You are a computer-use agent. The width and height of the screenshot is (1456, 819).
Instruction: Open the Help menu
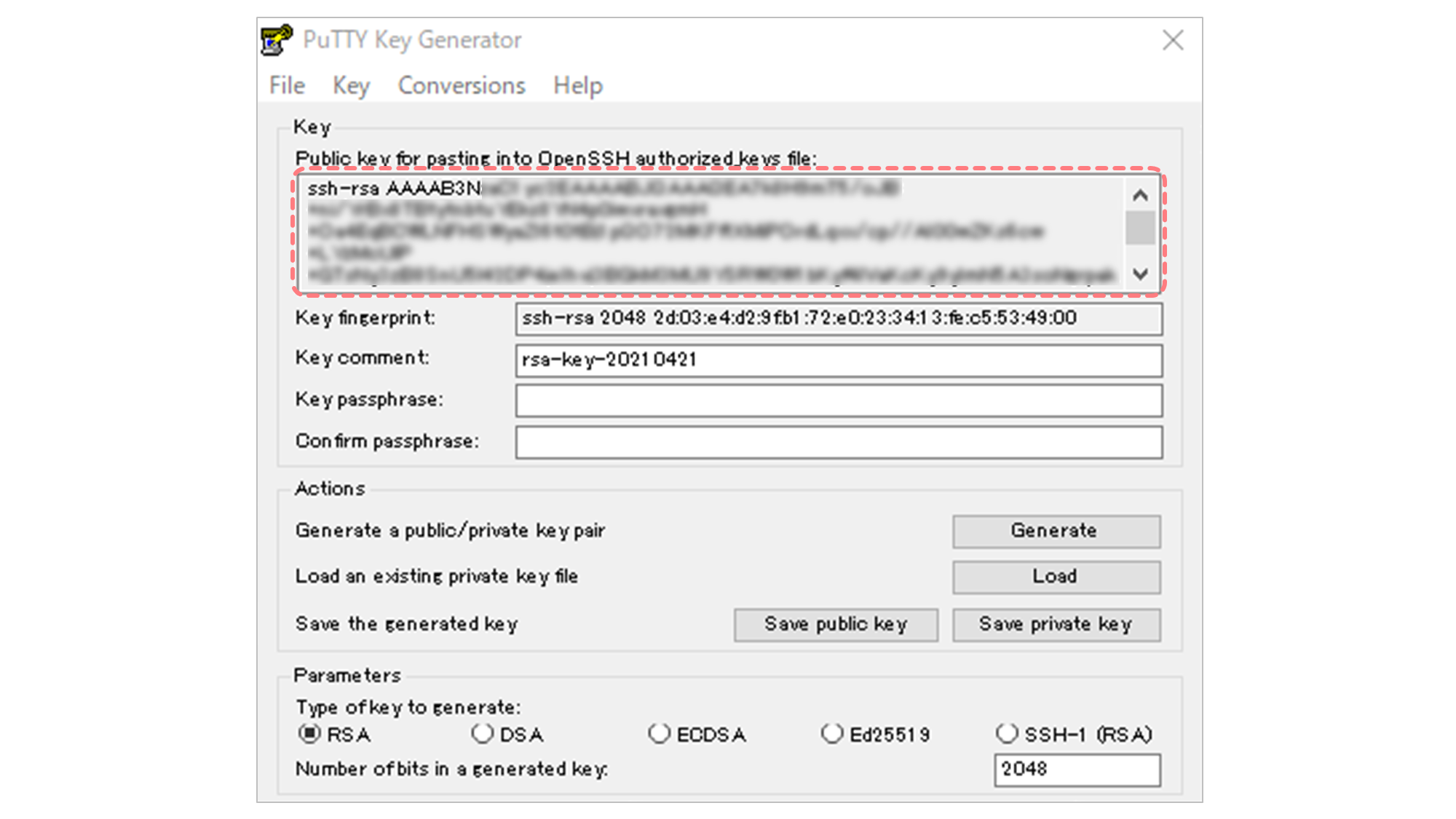pyautogui.click(x=578, y=85)
